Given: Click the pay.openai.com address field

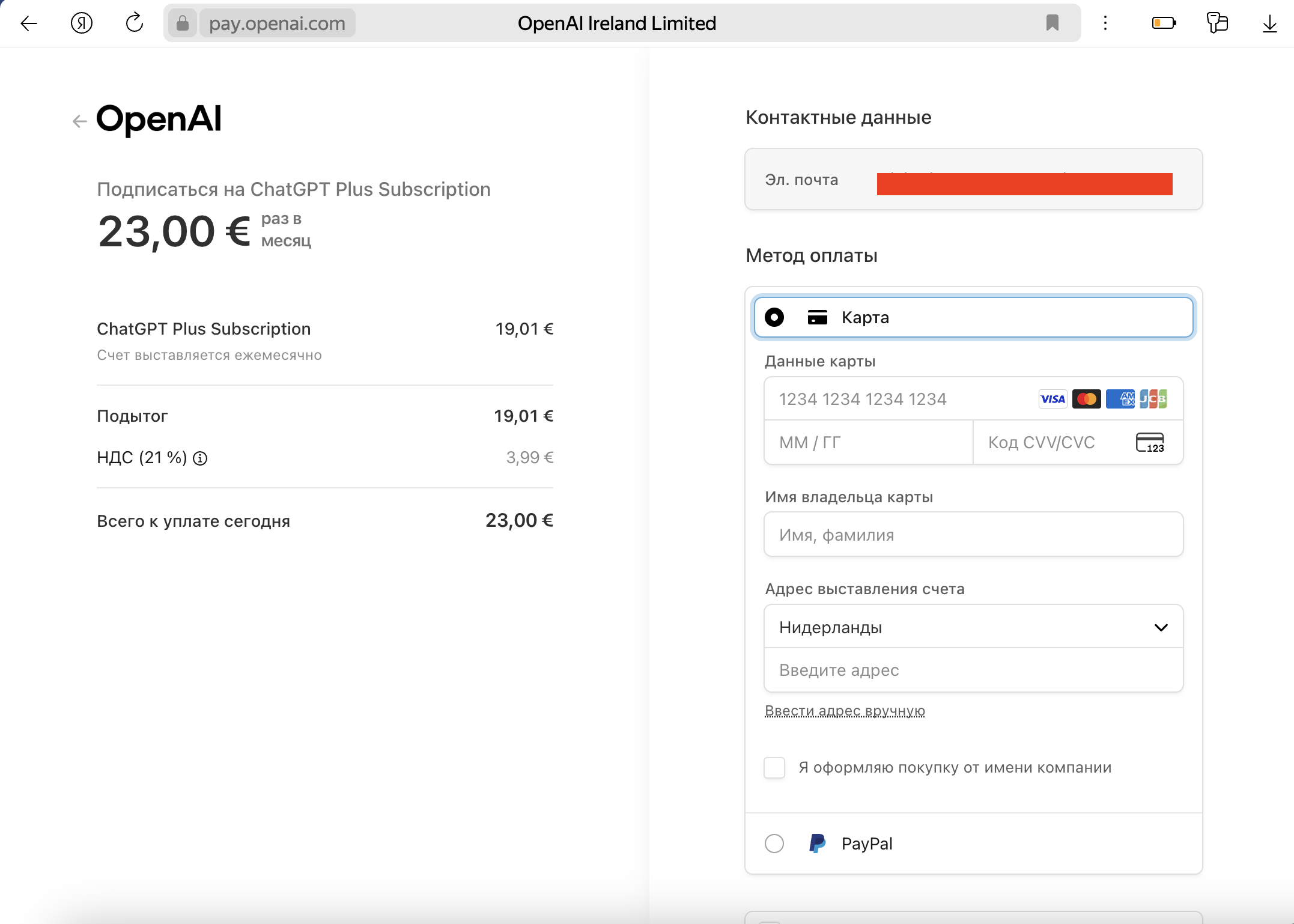Looking at the screenshot, I should pos(278,23).
